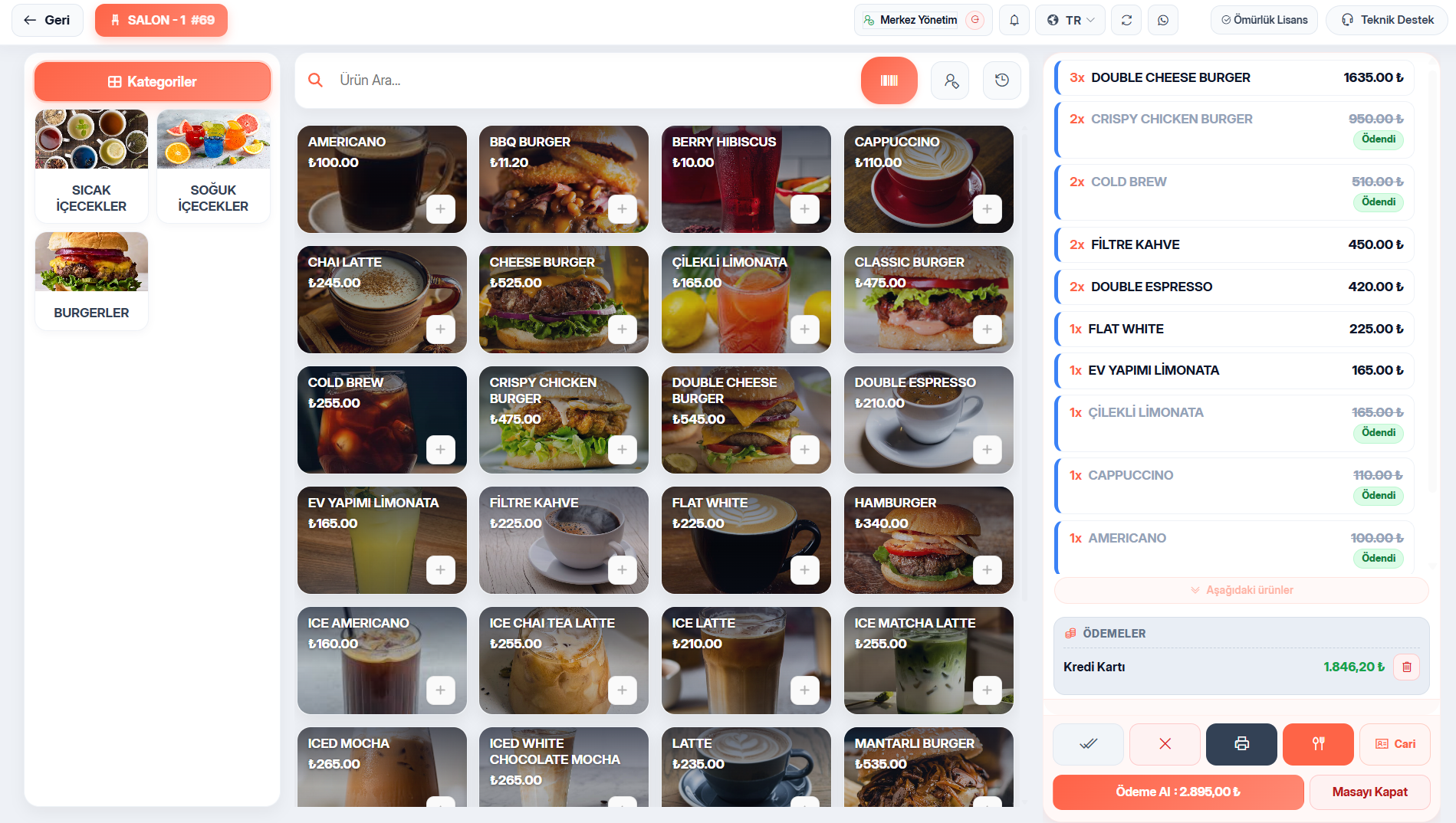Expand Aşağıdaki ürünler list
The image size is (1456, 823).
coord(1241,590)
